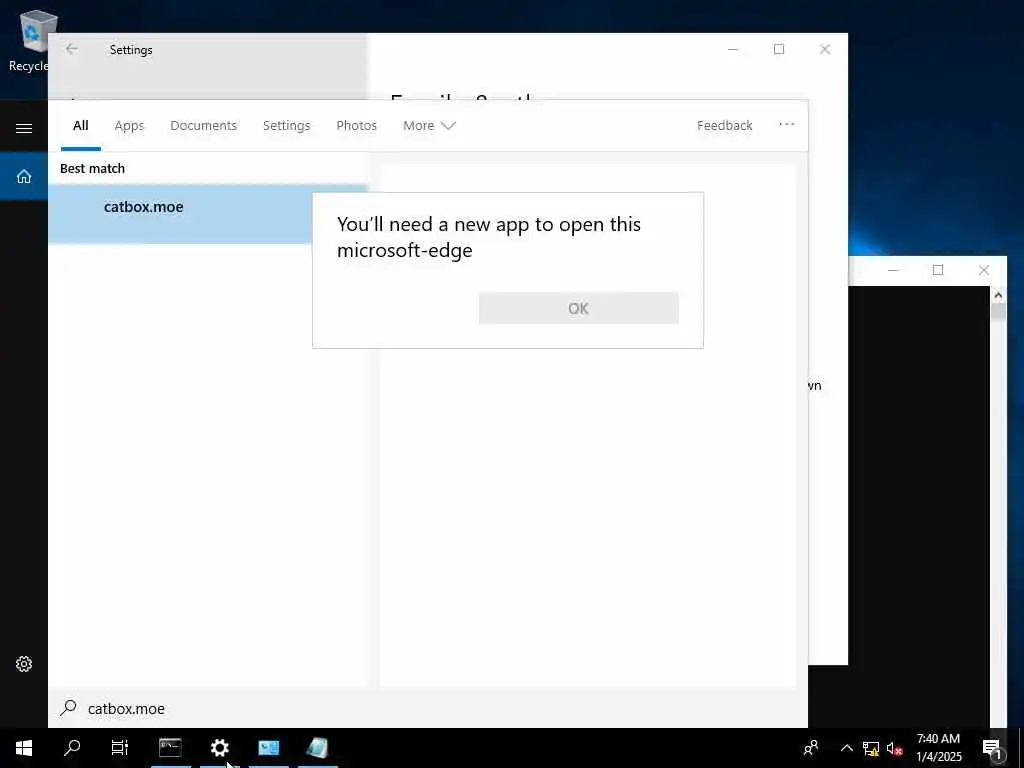This screenshot has height=768, width=1024.
Task: Open Task View from the taskbar
Action: pyautogui.click(x=120, y=748)
